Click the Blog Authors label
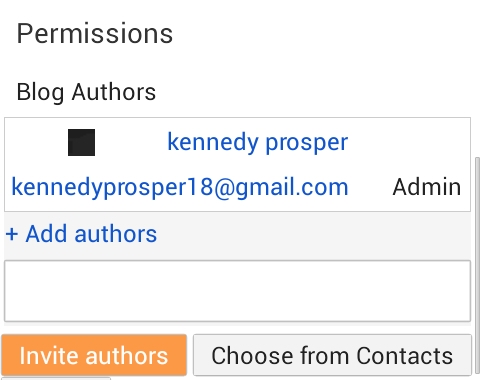480x380 pixels. tap(86, 92)
